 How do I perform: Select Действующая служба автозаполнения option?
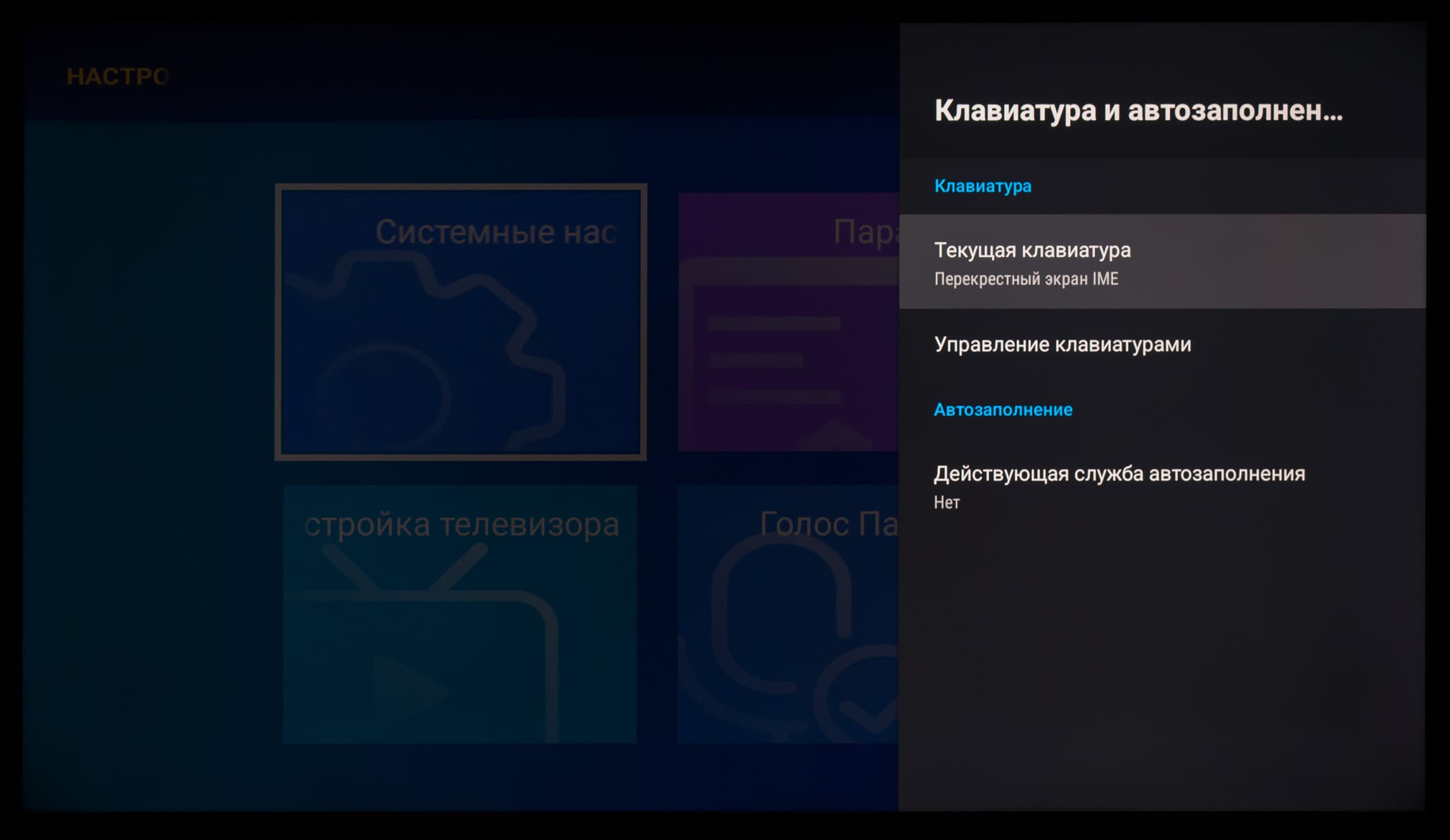click(x=1119, y=474)
